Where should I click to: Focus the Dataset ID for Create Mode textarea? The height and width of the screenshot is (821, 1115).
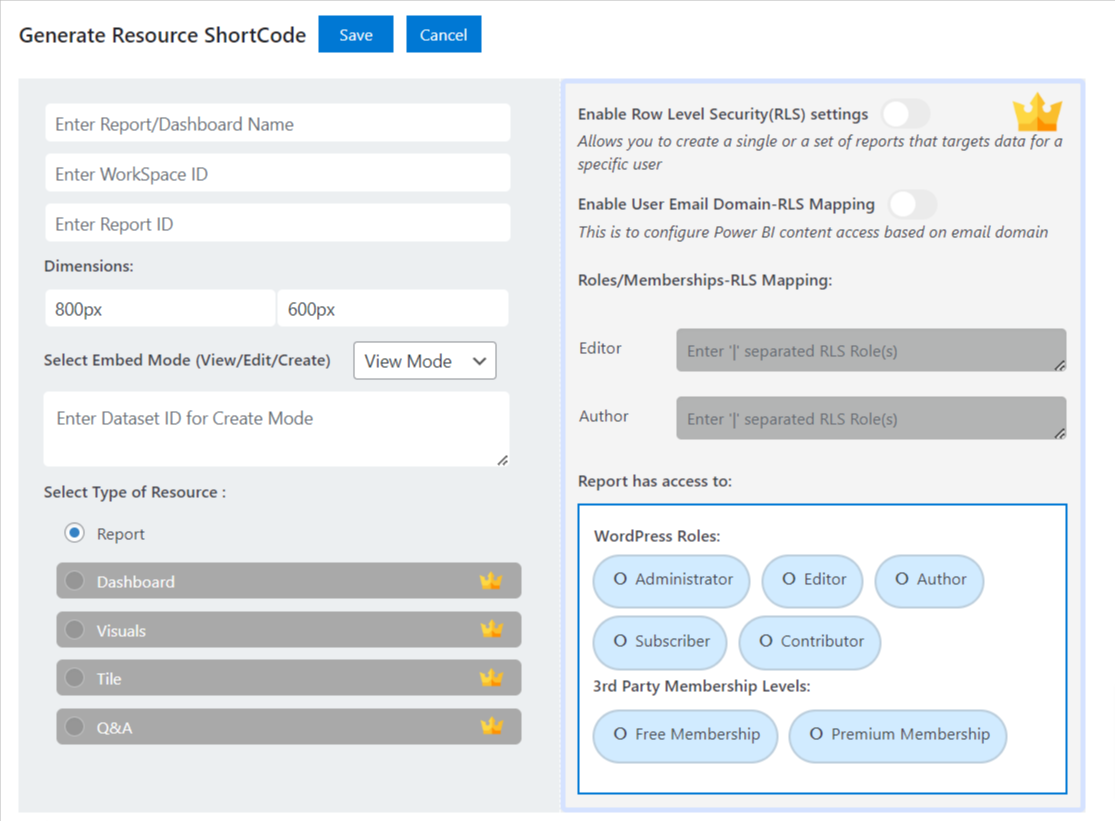point(276,429)
